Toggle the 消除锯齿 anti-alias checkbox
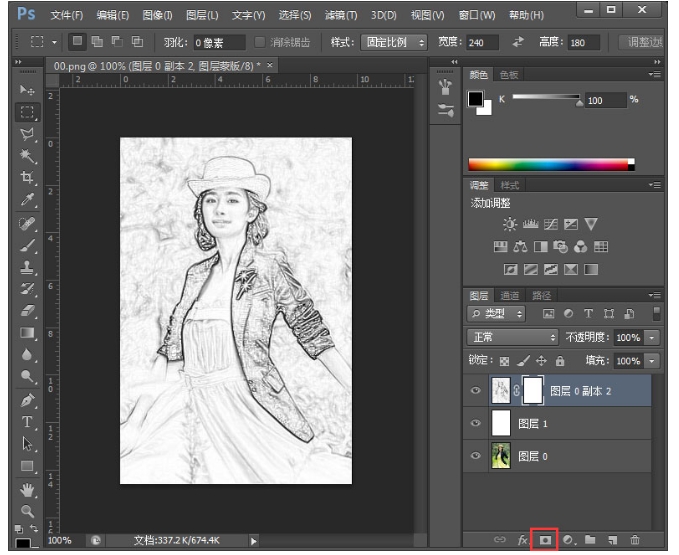The height and width of the screenshot is (555, 679). [x=260, y=43]
